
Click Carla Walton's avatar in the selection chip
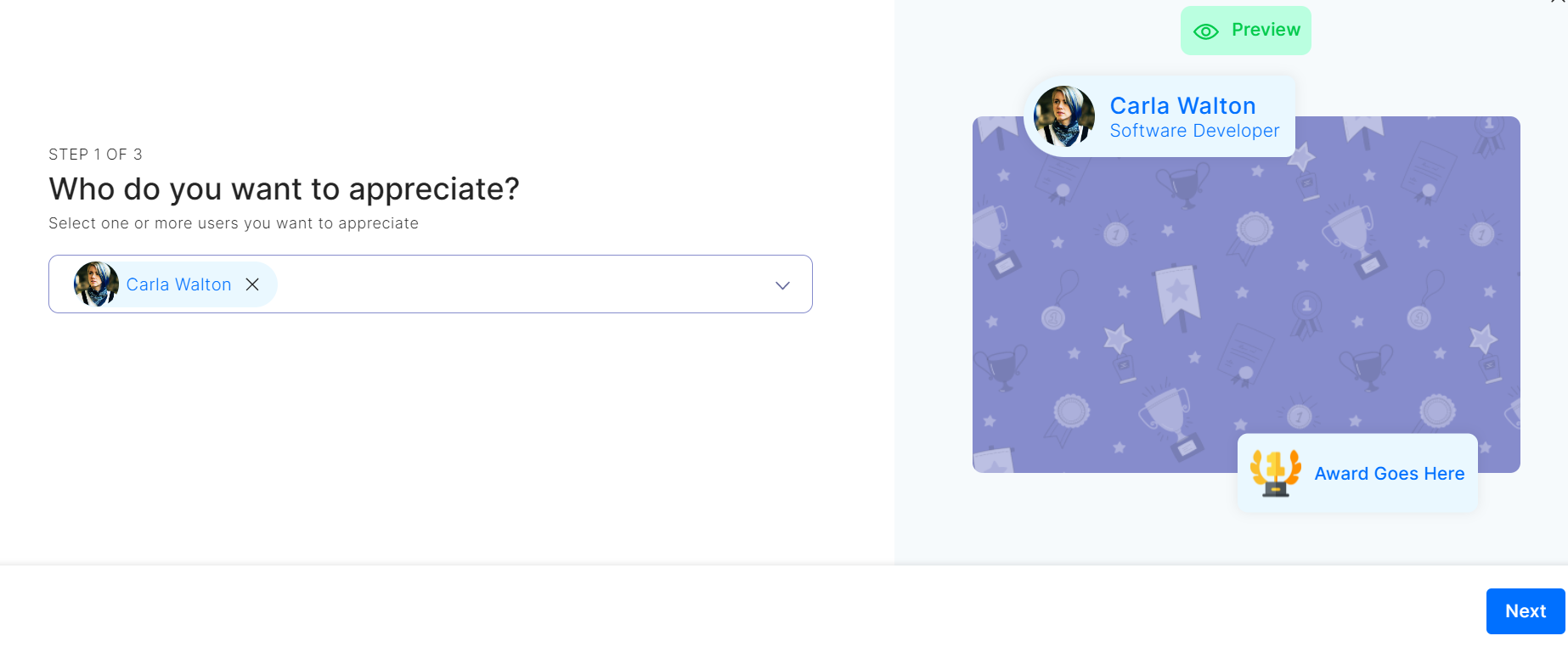tap(96, 284)
